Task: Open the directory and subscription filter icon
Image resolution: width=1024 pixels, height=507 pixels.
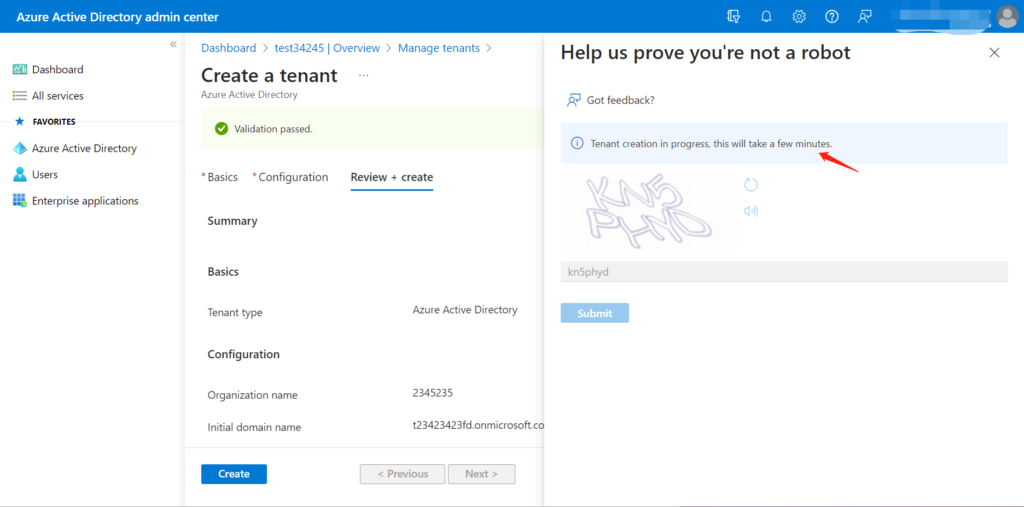Action: coord(733,16)
